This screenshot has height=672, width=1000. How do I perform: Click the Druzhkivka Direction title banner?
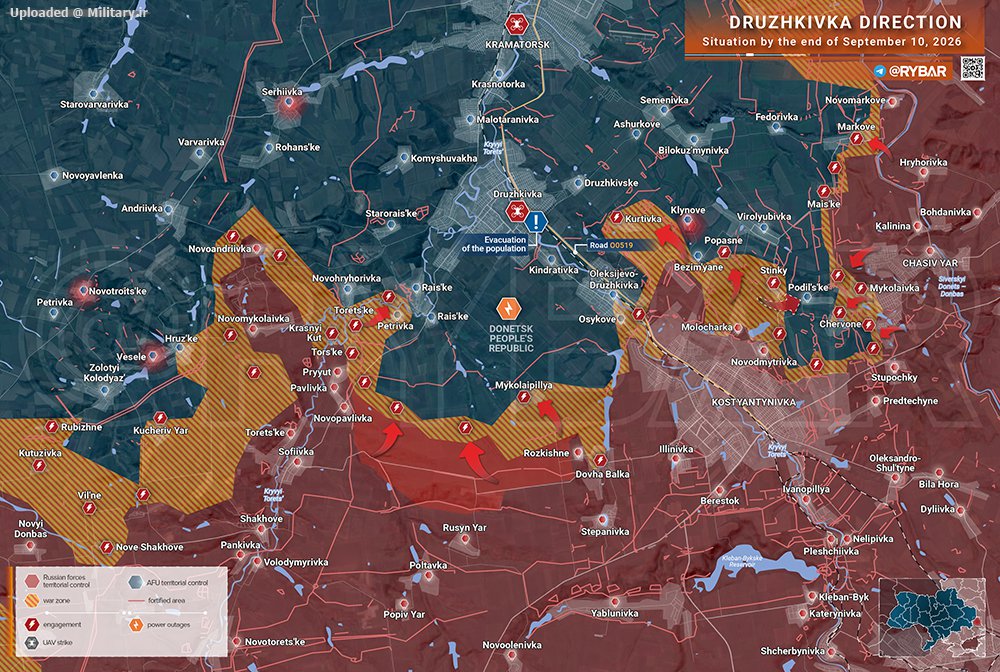click(x=827, y=32)
